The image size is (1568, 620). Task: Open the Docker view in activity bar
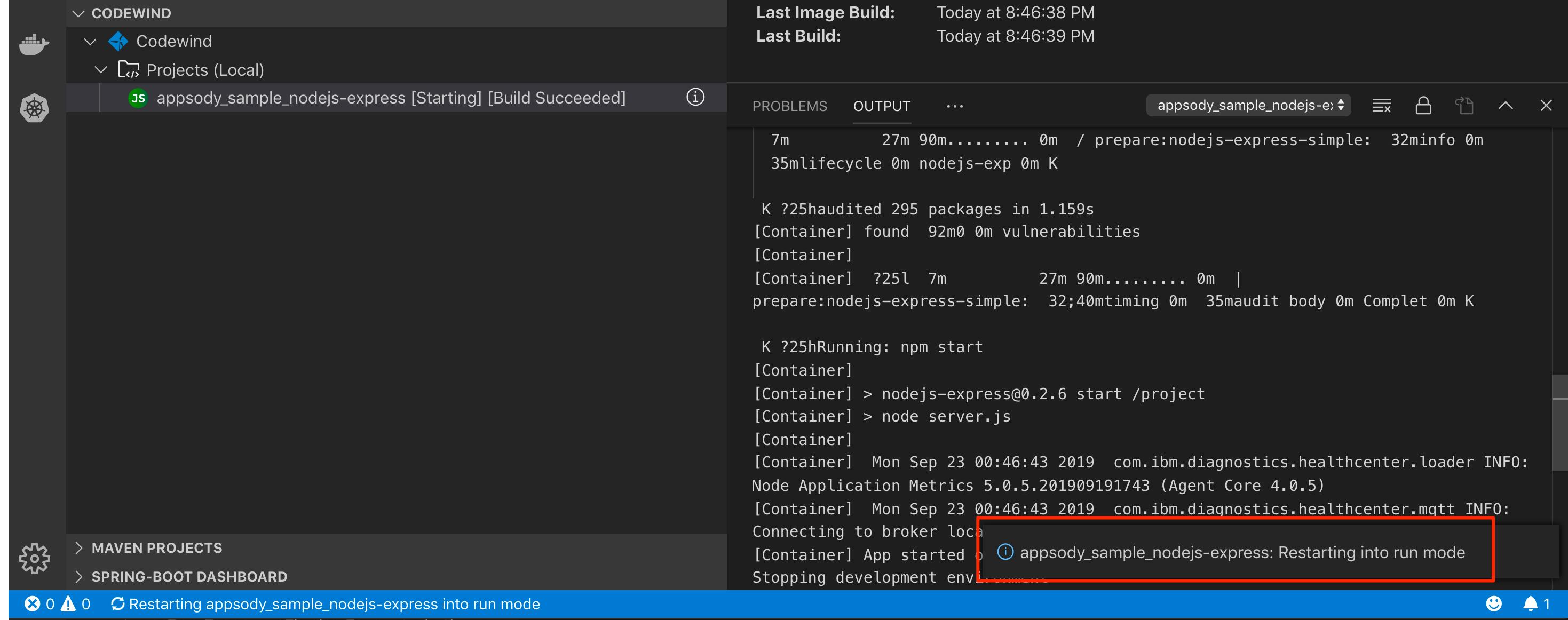34,44
